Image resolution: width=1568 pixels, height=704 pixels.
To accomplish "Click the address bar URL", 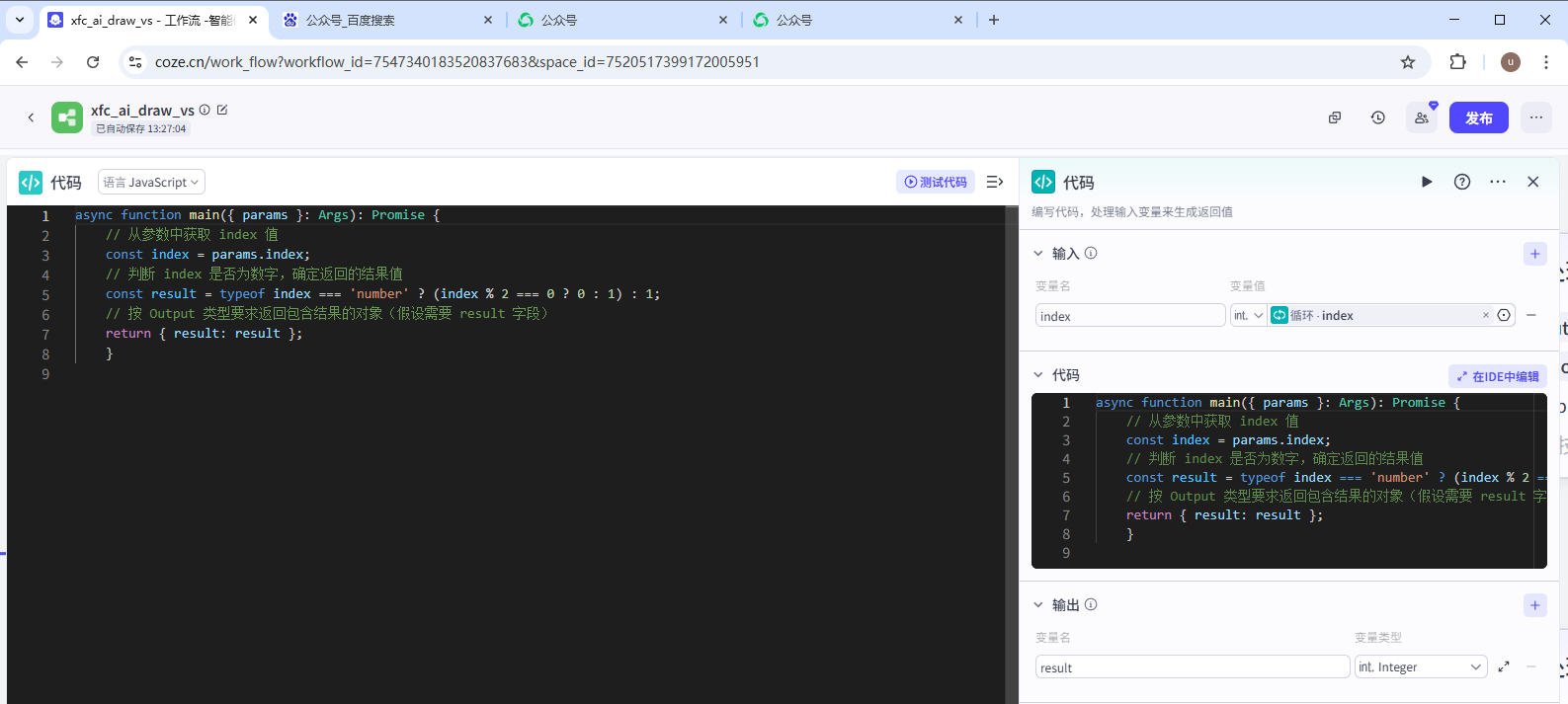I will point(456,61).
